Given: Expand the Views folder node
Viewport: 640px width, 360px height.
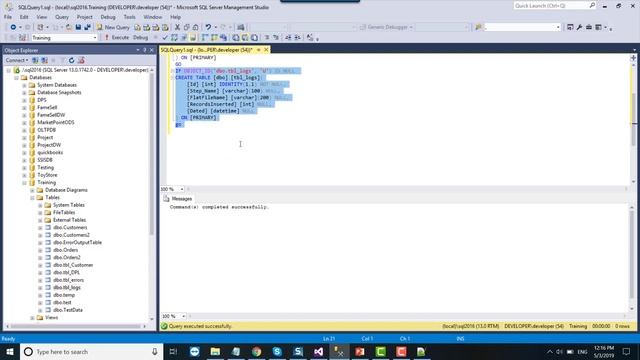Looking at the screenshot, I should click(x=32, y=318).
